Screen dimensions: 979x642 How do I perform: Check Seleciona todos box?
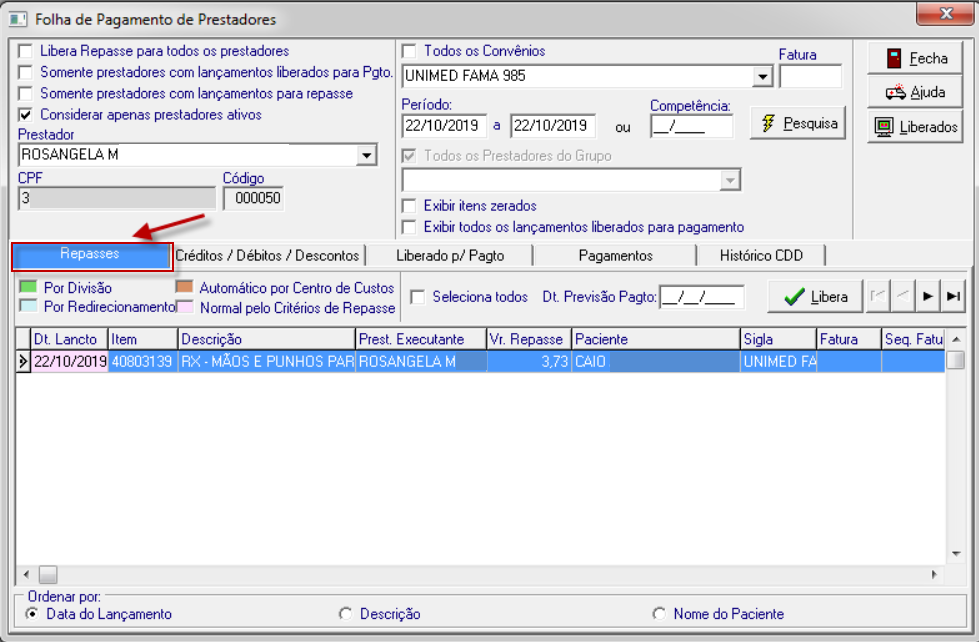point(417,297)
